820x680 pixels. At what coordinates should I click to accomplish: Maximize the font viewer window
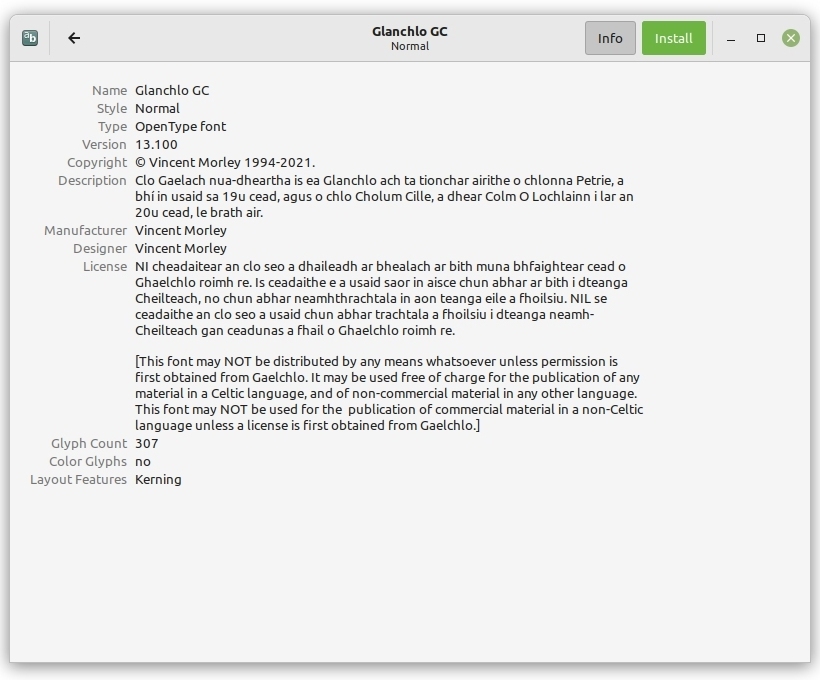[761, 38]
